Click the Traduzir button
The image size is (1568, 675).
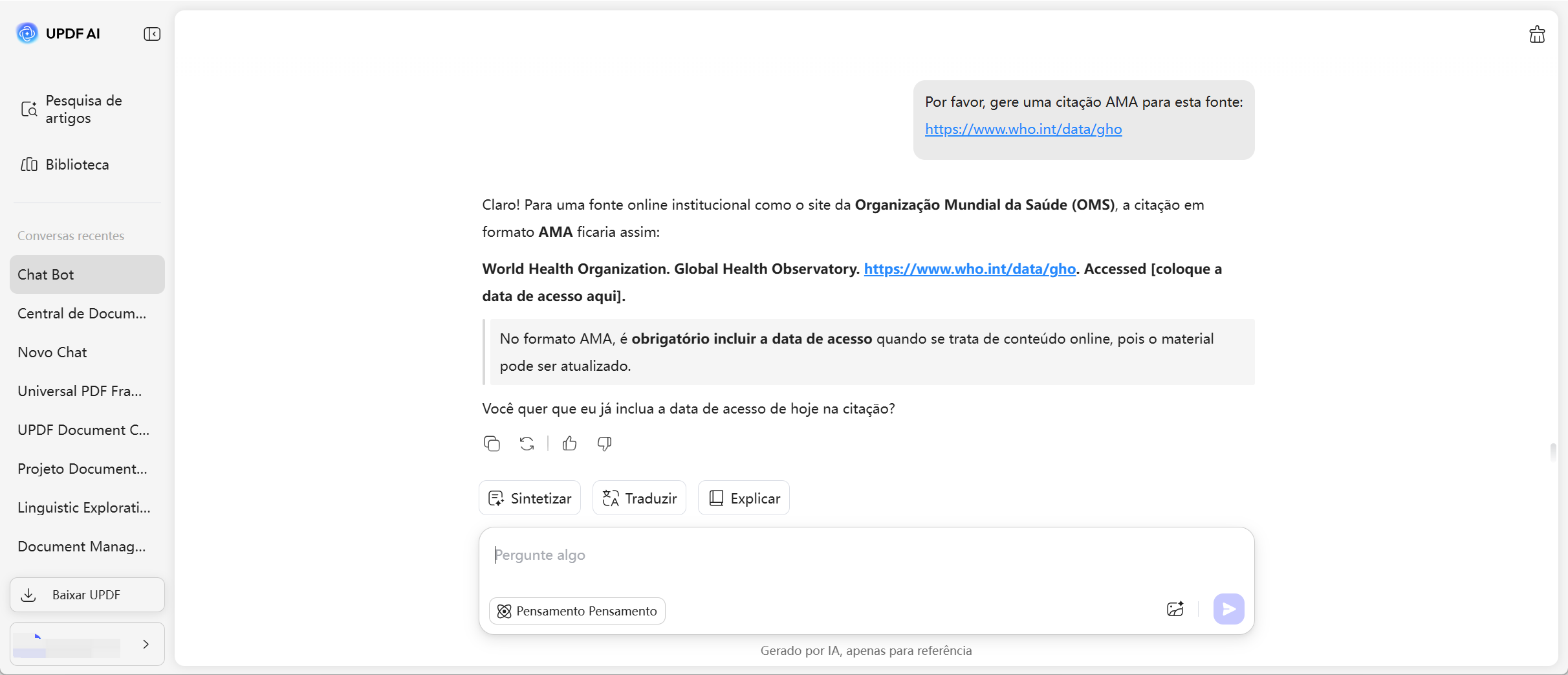pos(639,498)
